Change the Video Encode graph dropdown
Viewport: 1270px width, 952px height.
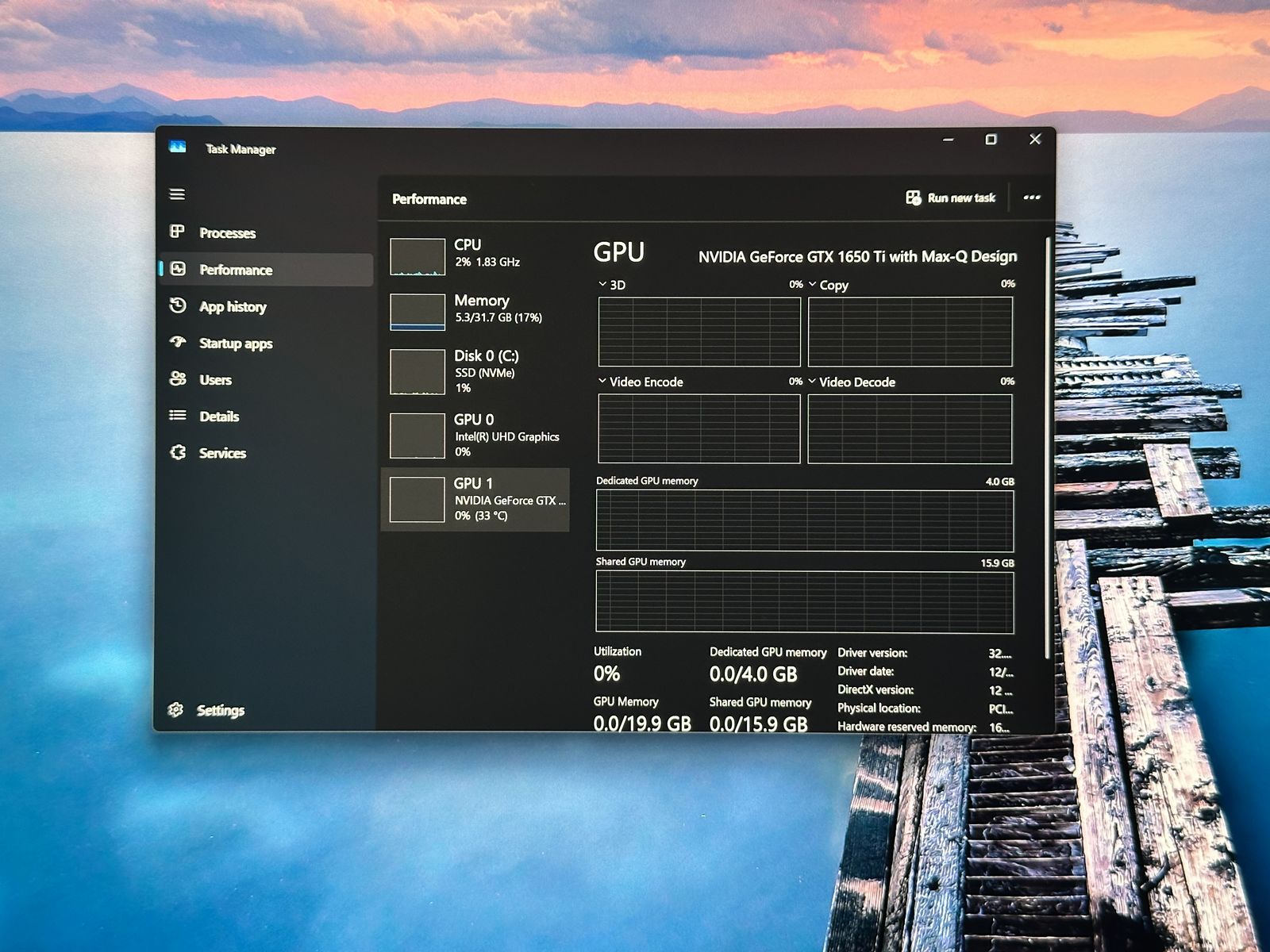[603, 381]
